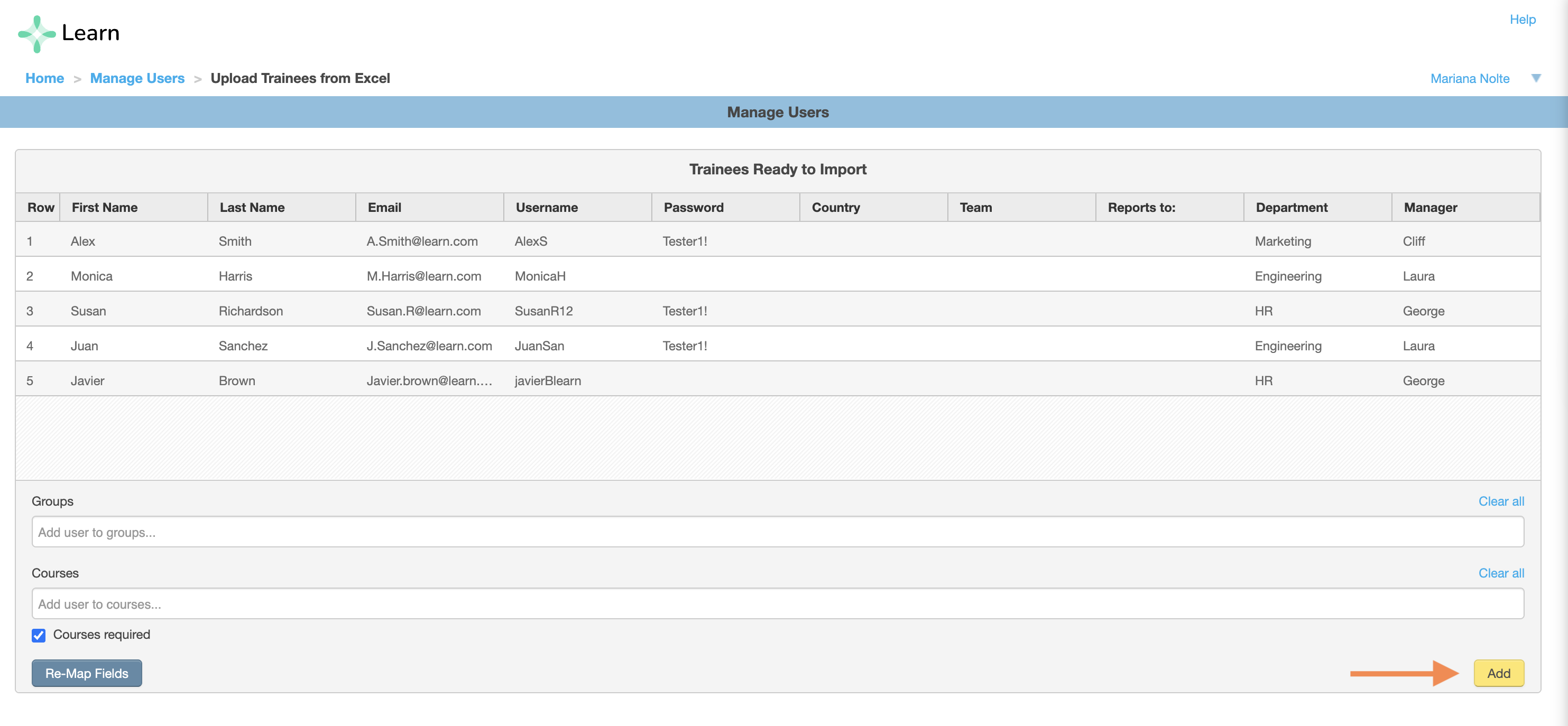
Task: Click the yellow Add button
Action: point(1499,673)
